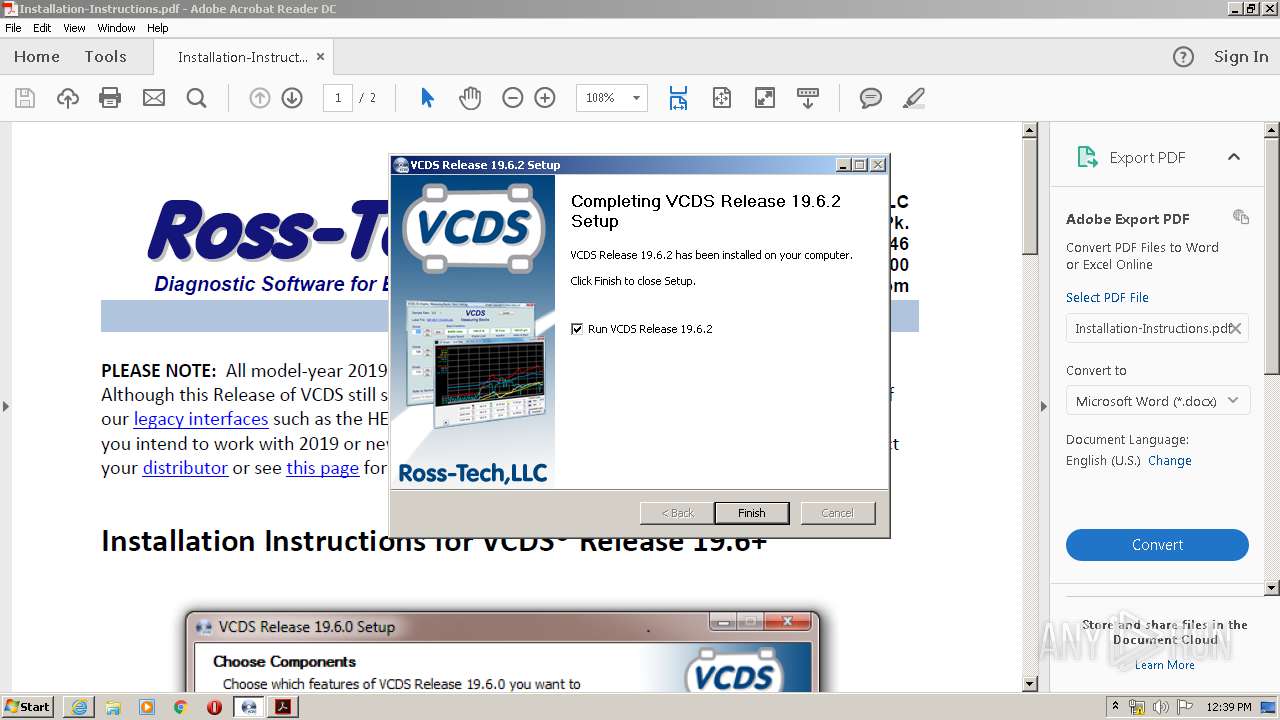
Task: Choose the Hand pan tool
Action: [x=470, y=98]
